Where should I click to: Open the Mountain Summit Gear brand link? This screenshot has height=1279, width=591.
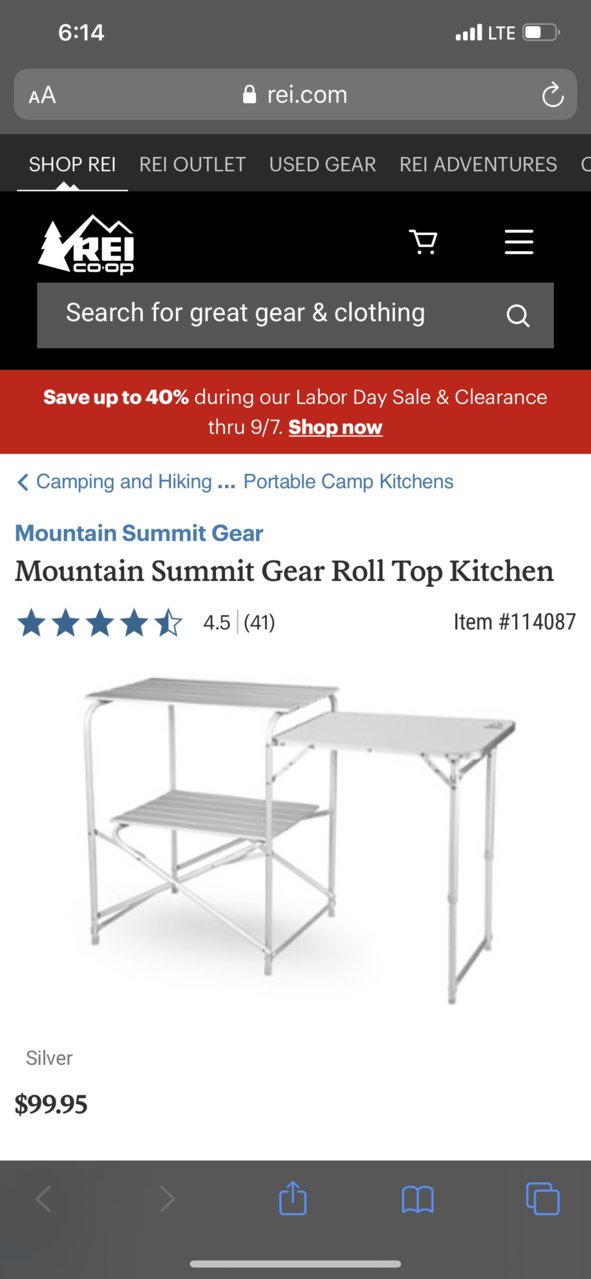point(139,533)
